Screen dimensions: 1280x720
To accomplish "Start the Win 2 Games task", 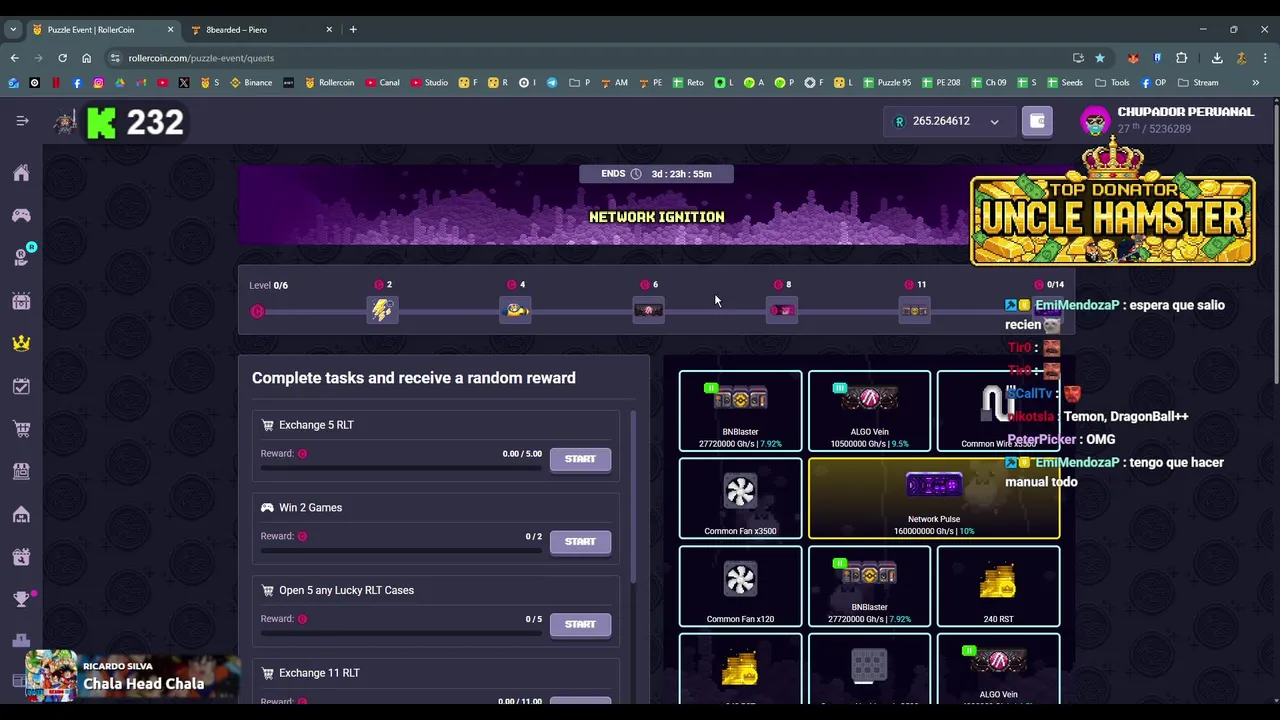I will [580, 542].
